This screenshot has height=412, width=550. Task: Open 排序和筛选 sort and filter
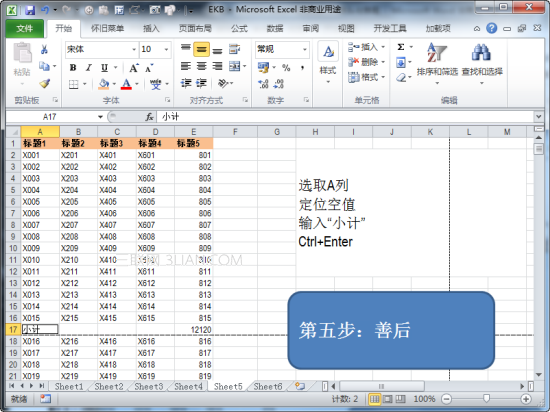point(437,63)
